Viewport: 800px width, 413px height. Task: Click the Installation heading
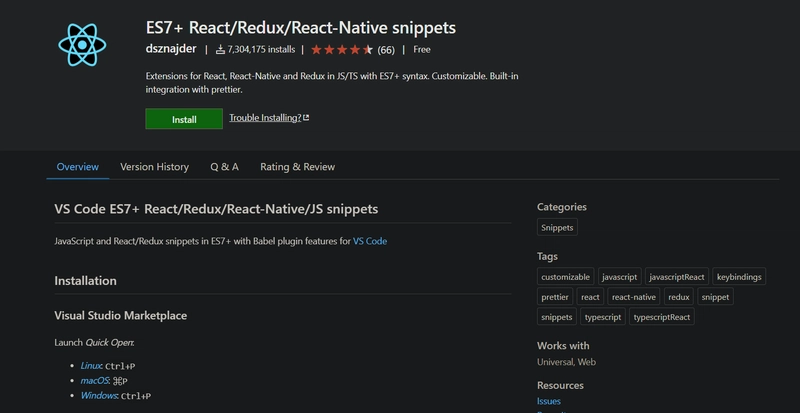pyautogui.click(x=85, y=281)
